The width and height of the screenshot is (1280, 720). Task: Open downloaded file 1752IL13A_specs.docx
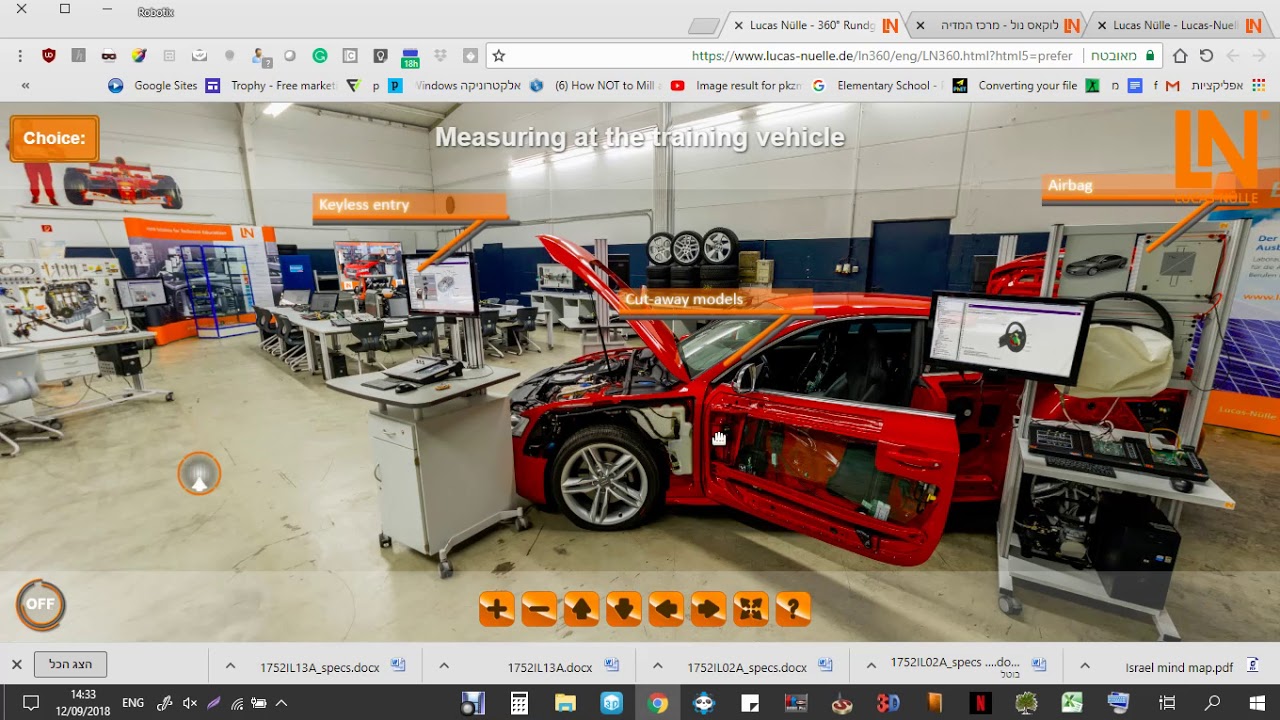tap(332, 667)
